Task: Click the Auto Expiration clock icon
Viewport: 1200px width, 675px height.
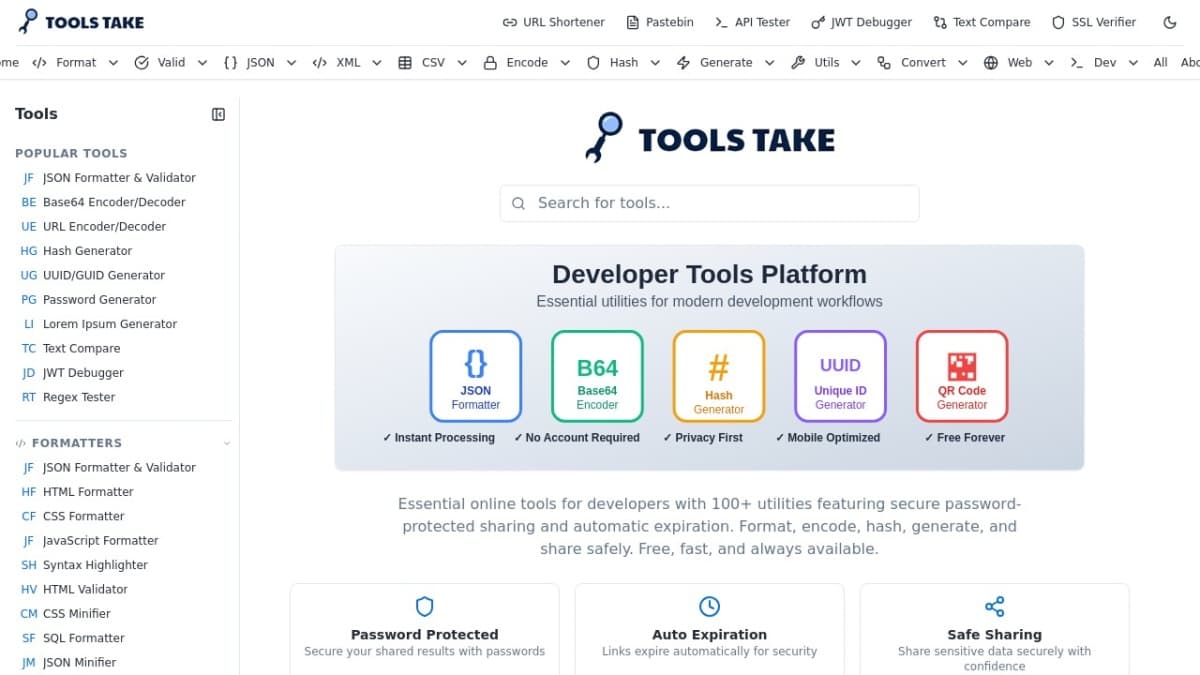Action: (x=709, y=606)
